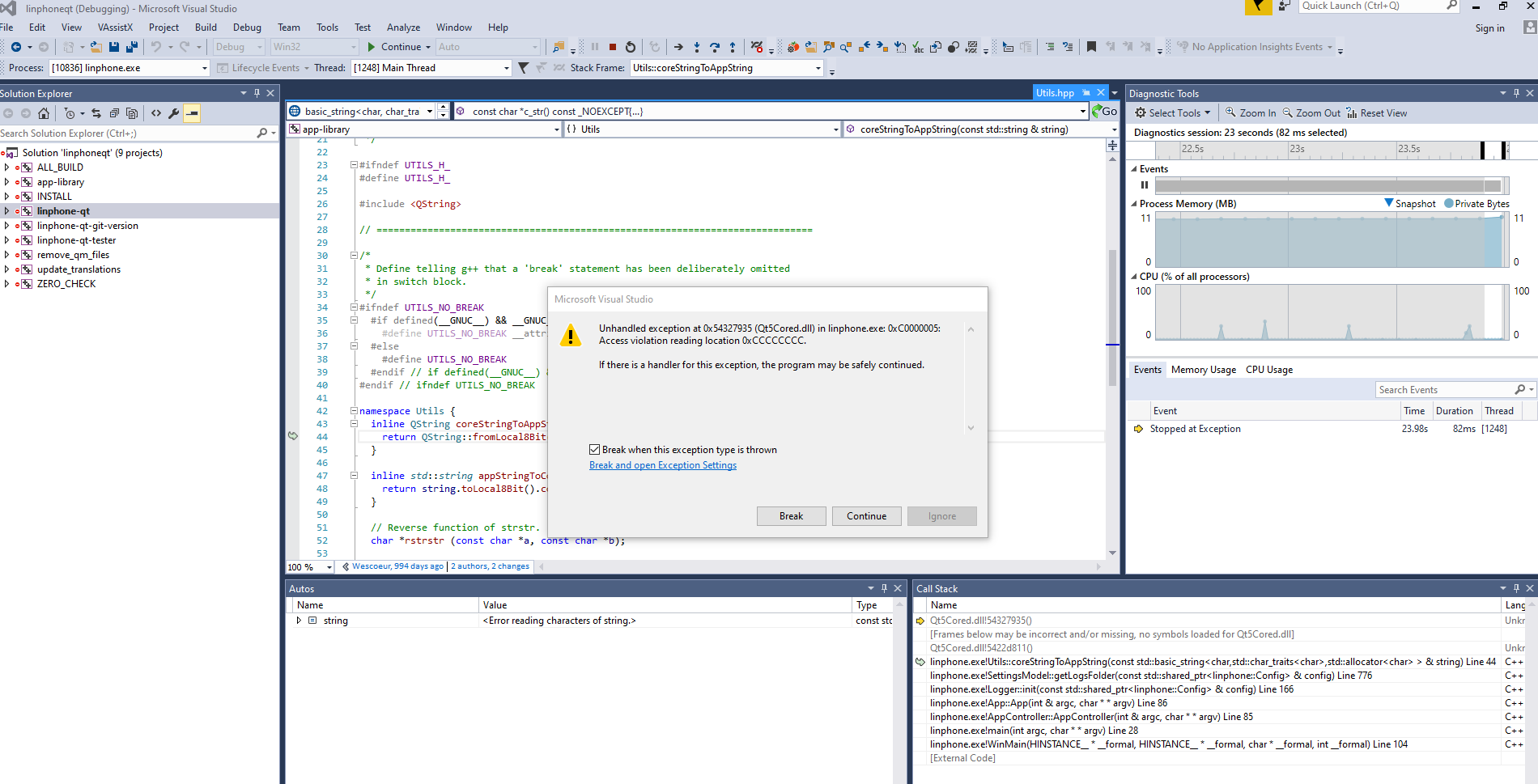Select the Utils.hpp document tab

[x=1055, y=93]
